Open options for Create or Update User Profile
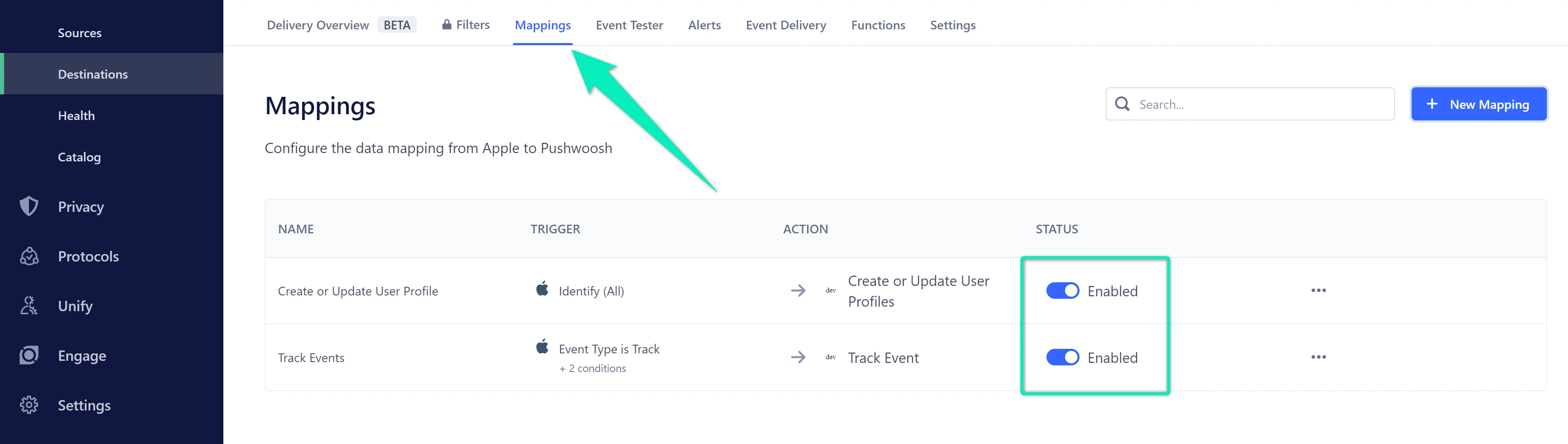Viewport: 1568px width, 444px height. coord(1319,290)
